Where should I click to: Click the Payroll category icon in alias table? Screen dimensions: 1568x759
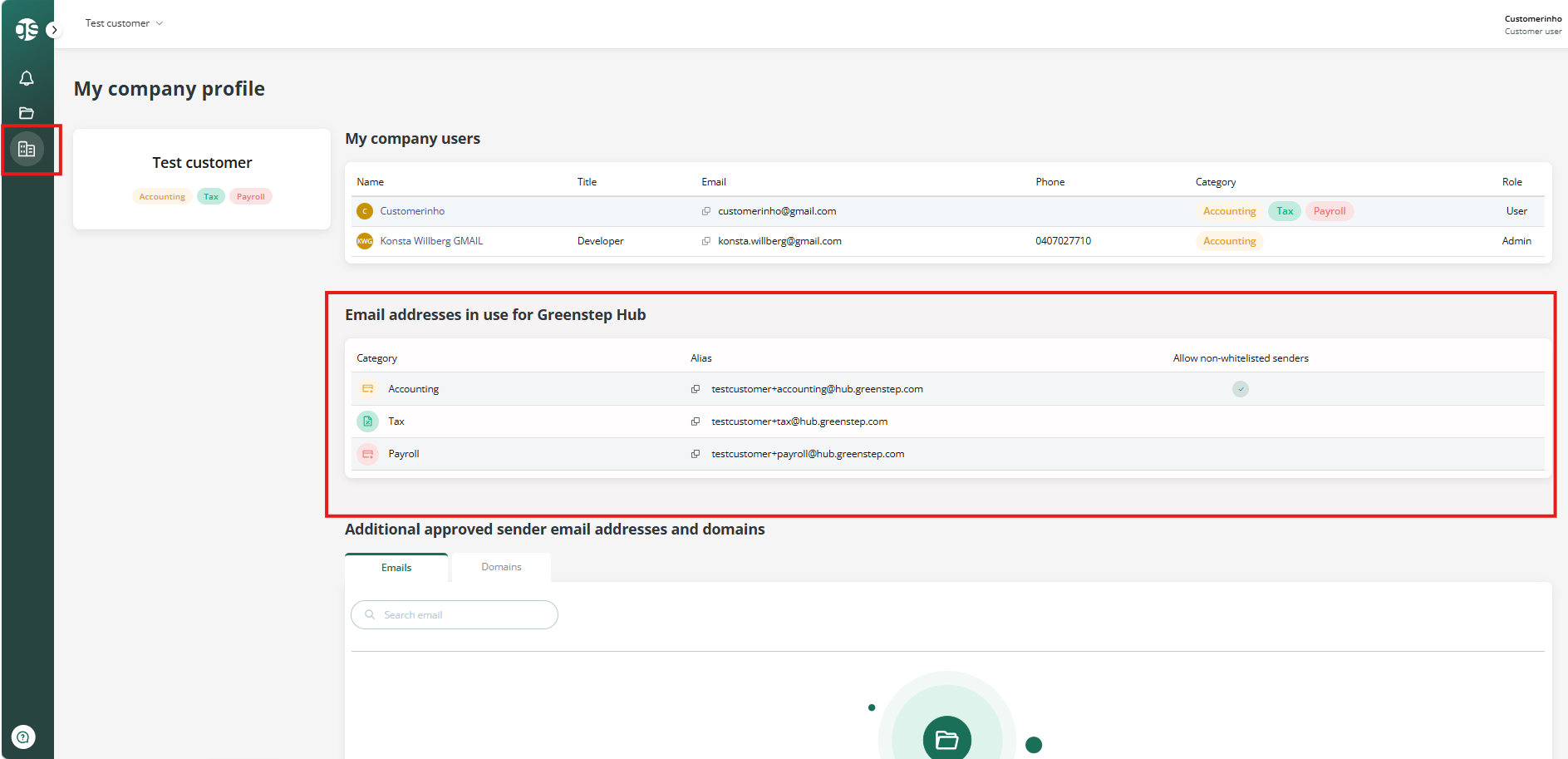pyautogui.click(x=367, y=454)
